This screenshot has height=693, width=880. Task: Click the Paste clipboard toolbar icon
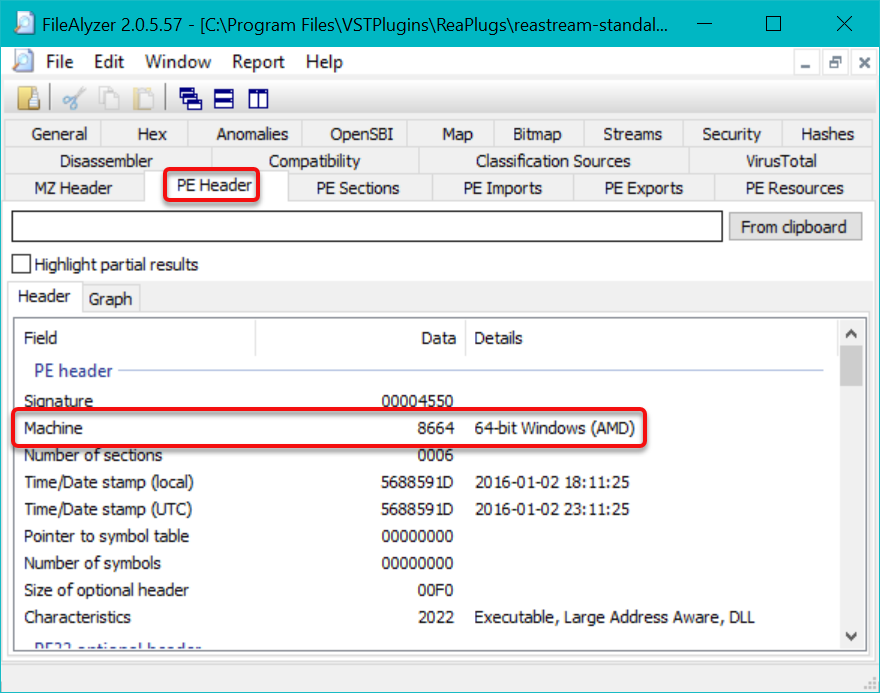click(x=143, y=98)
